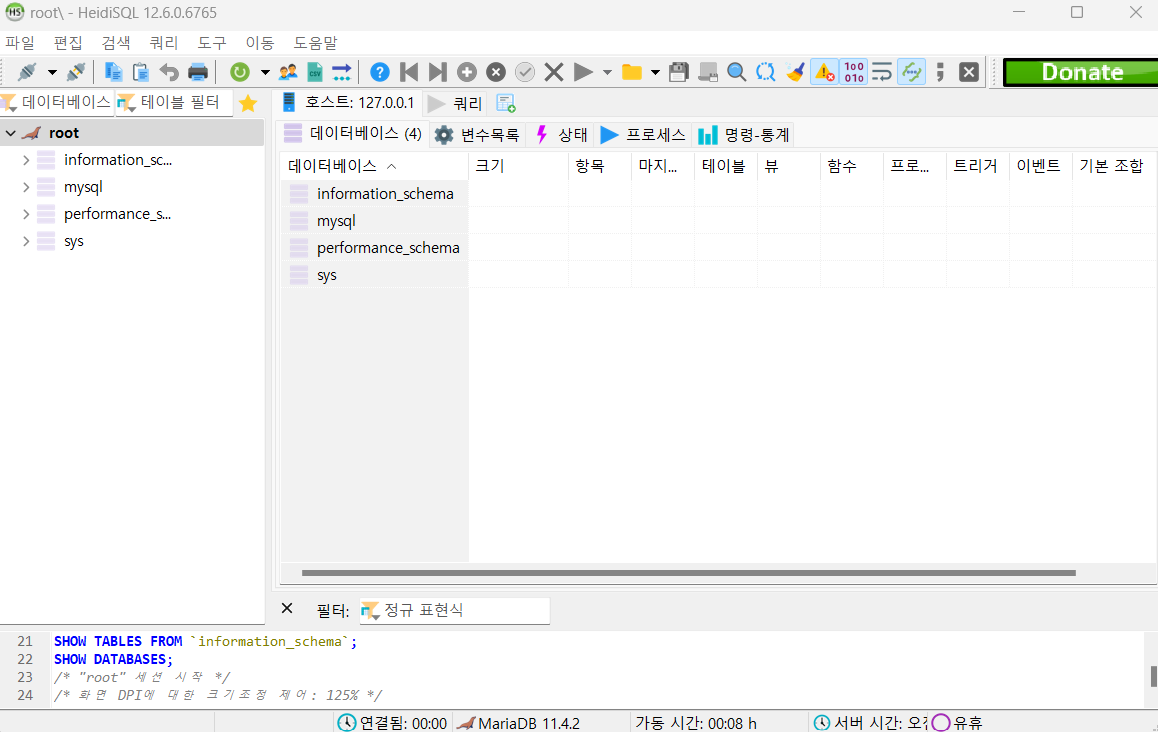
Task: Open SQL file with the yellow folder icon
Action: 631,72
